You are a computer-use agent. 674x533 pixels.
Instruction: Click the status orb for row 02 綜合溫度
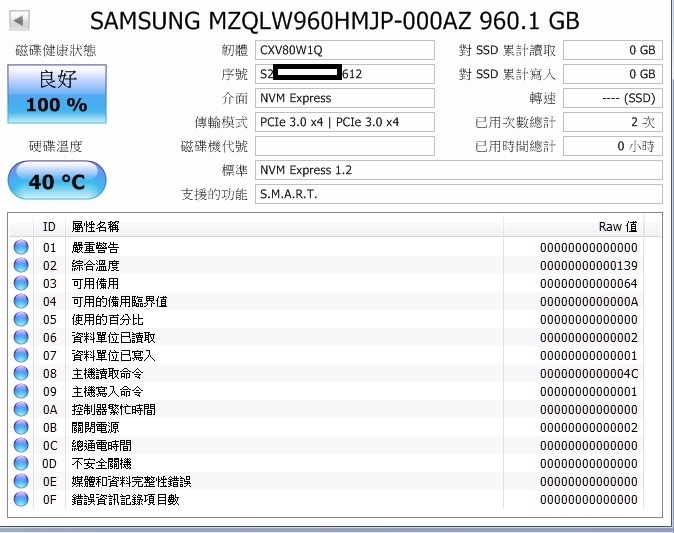(x=21, y=265)
